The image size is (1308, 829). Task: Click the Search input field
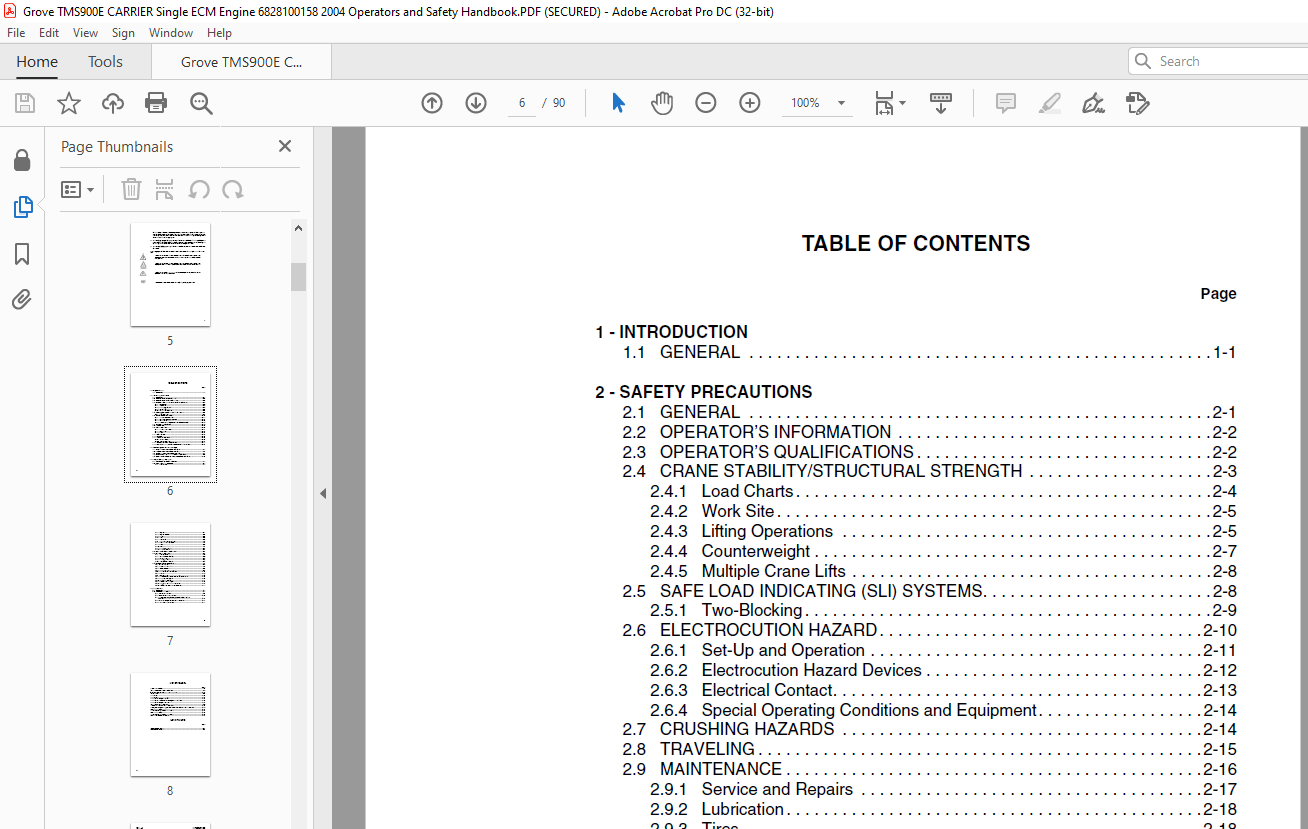(1217, 61)
